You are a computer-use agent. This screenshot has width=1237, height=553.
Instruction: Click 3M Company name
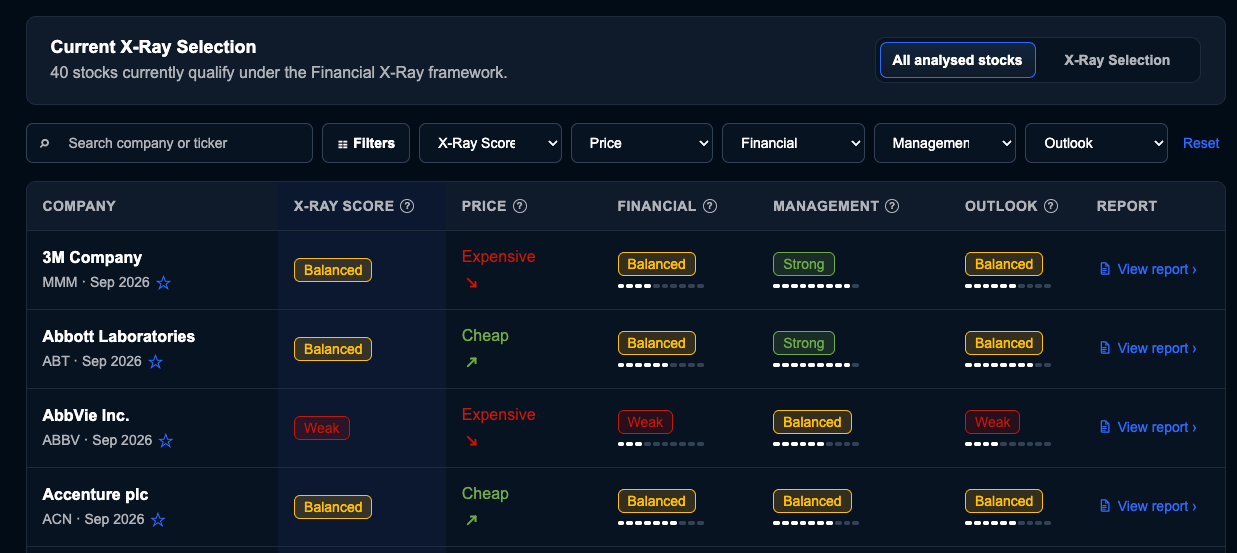[x=92, y=257]
